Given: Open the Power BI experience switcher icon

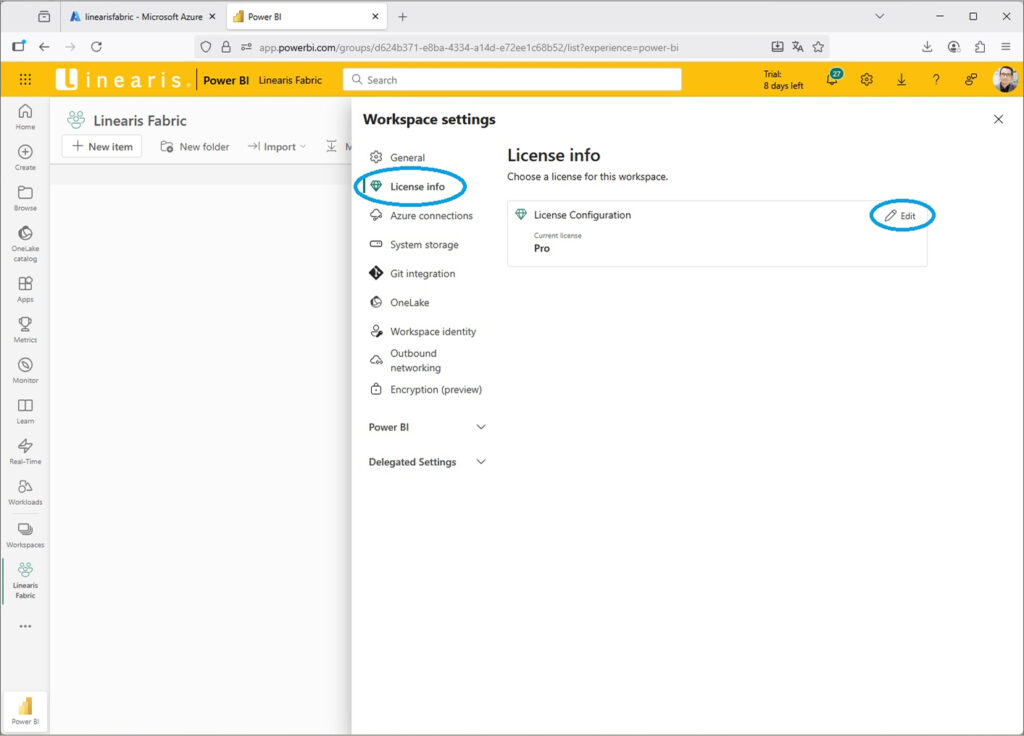Looking at the screenshot, I should (25, 711).
